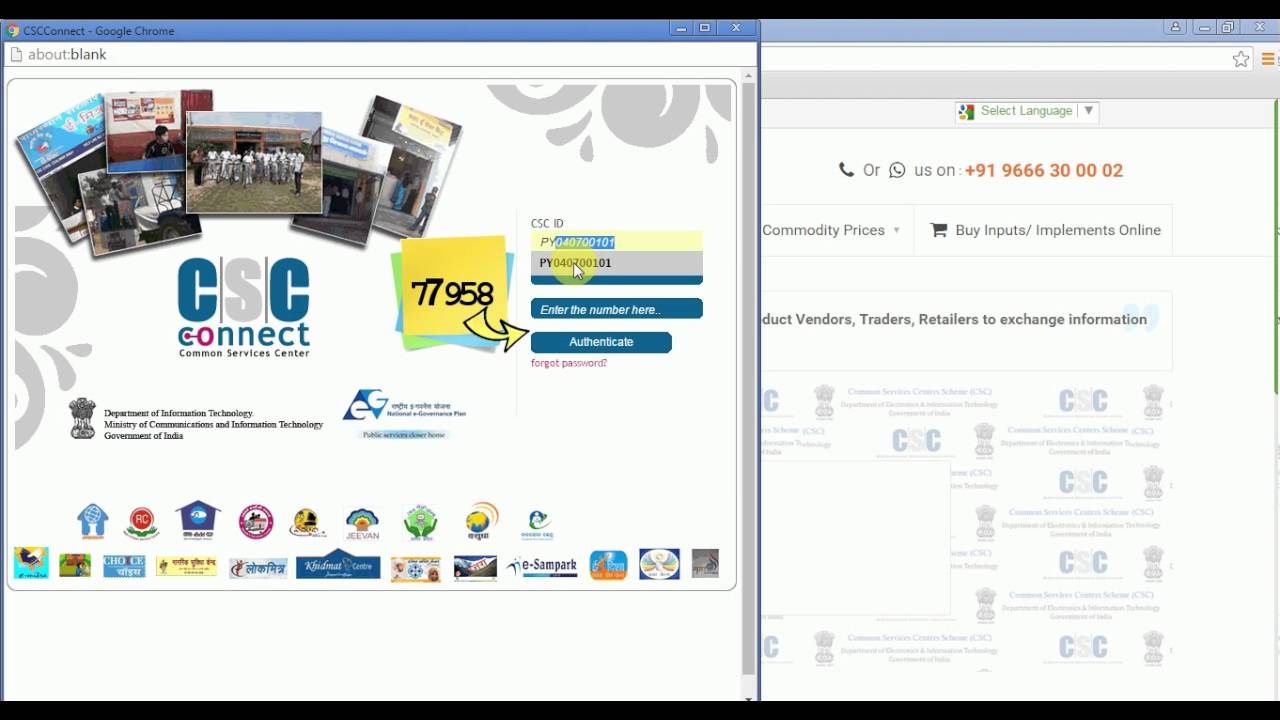Viewport: 1280px width, 720px height.
Task: Choose PY040700101 autocomplete suggestion
Action: [x=616, y=263]
